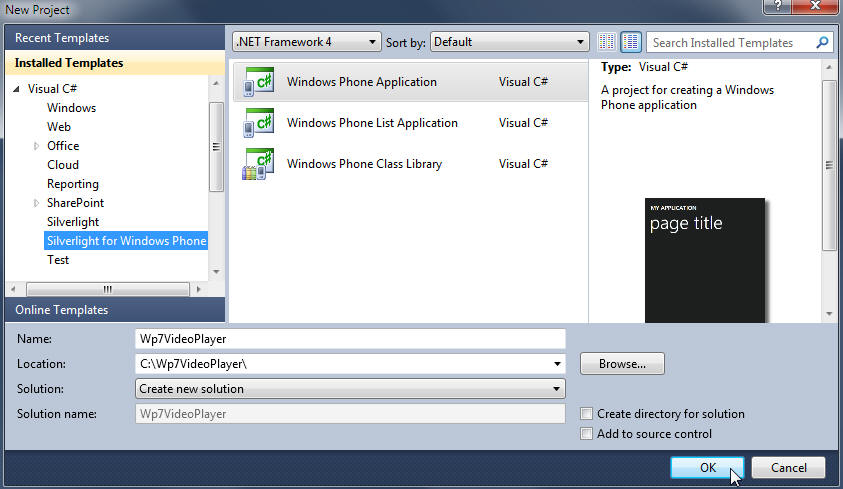This screenshot has width=843, height=489.
Task: Click tree horizontal scrollbar left arrow
Action: [x=13, y=289]
